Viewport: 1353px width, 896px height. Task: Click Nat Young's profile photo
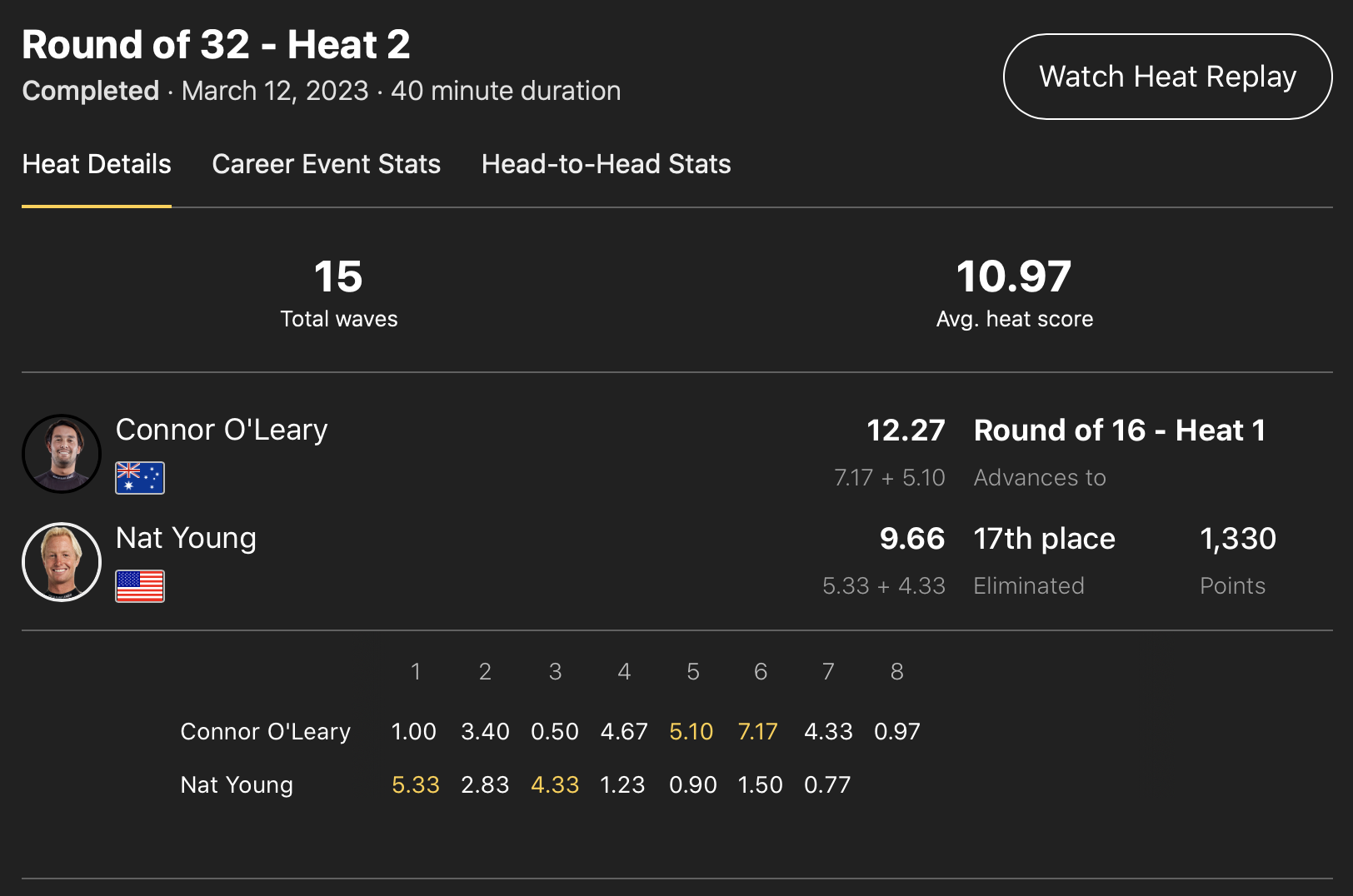click(x=62, y=562)
